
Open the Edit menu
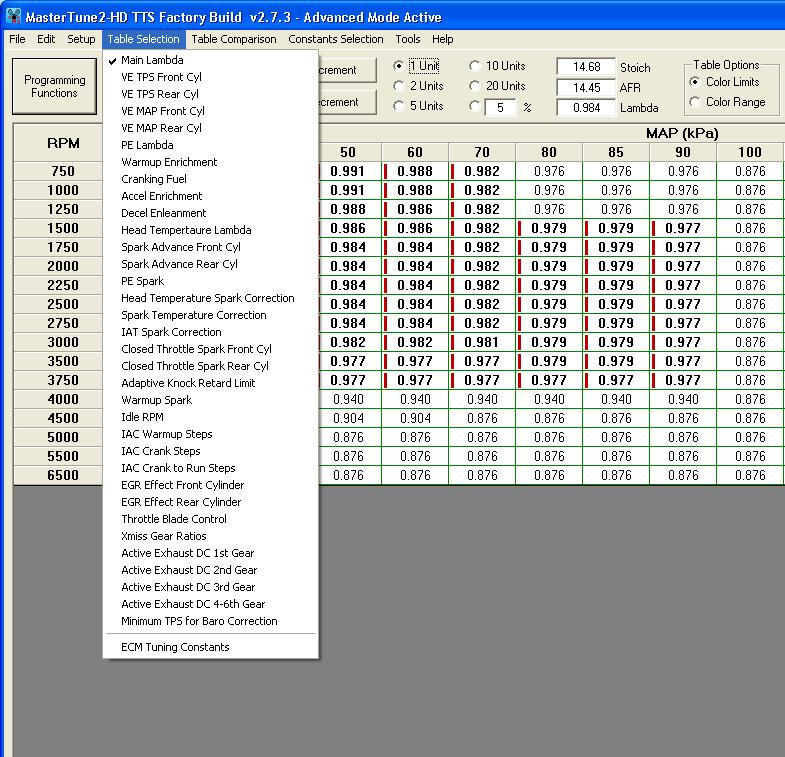(46, 39)
